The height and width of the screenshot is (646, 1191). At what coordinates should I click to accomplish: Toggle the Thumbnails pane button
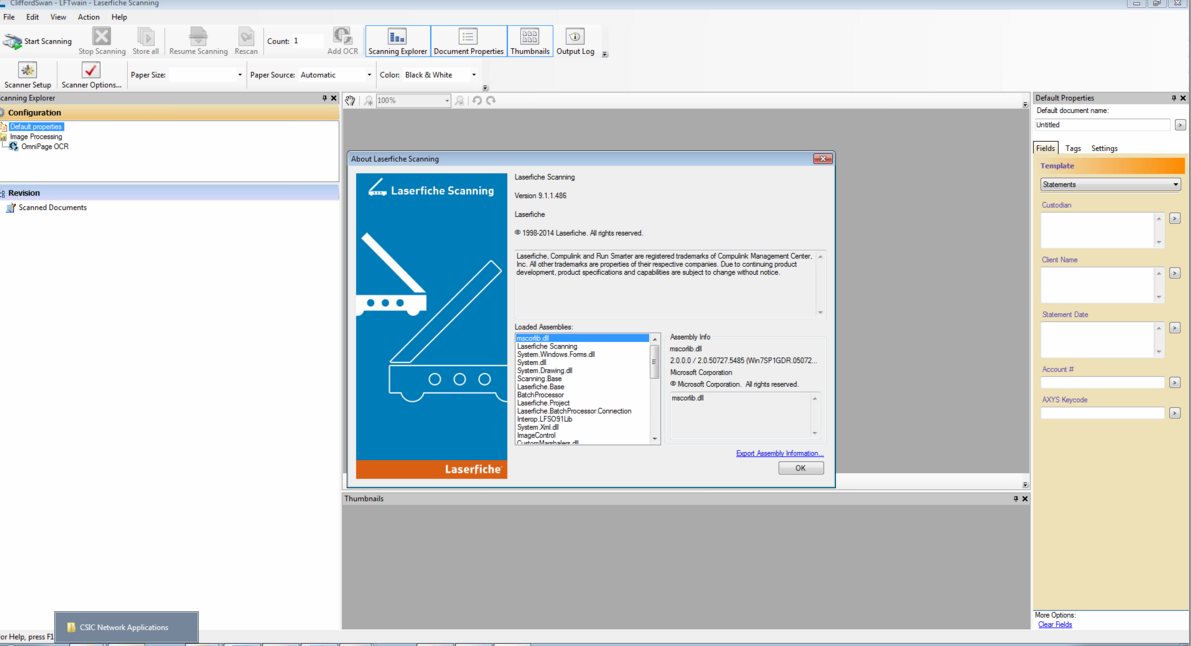coord(529,41)
